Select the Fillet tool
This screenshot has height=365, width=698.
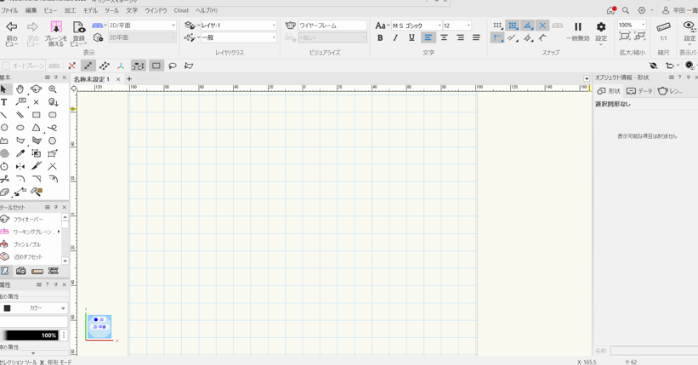click(x=20, y=179)
